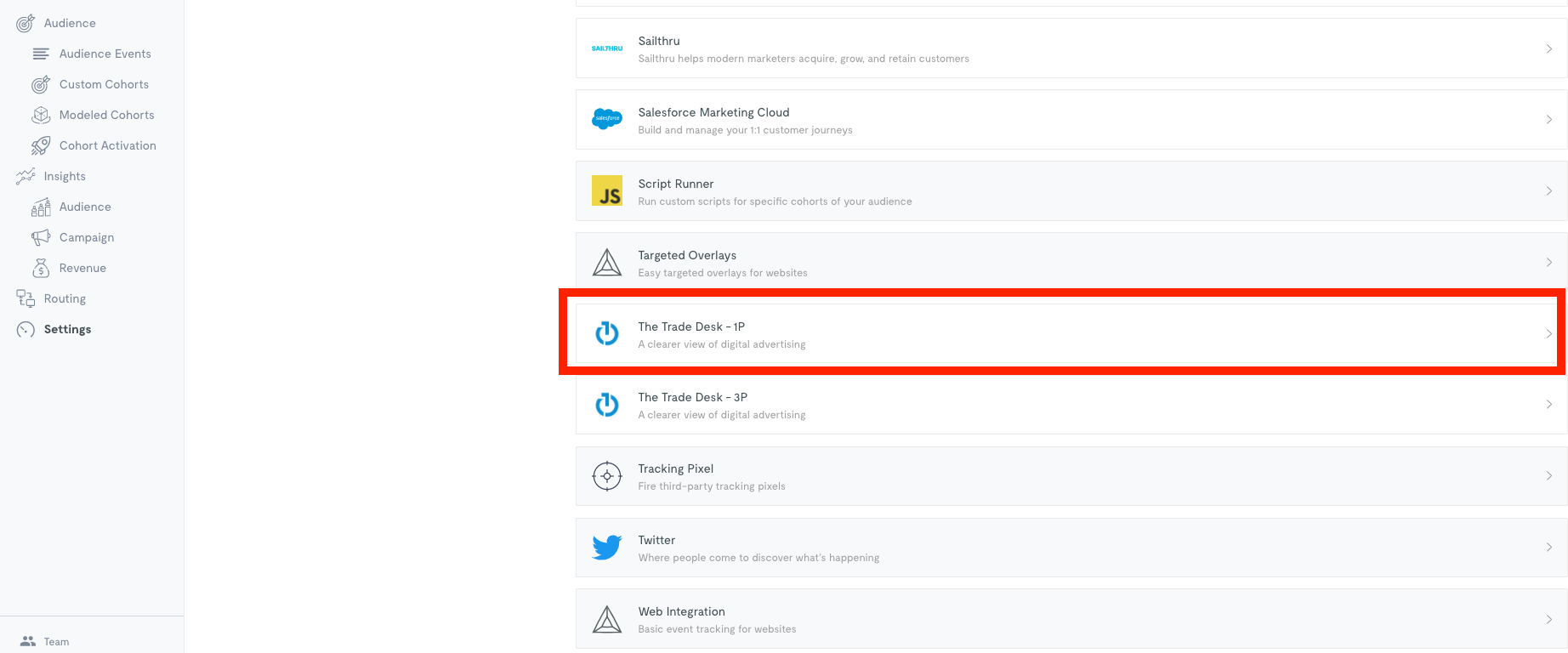Click the Twitter bird icon
Screen dimensions: 1568x653
click(x=607, y=547)
